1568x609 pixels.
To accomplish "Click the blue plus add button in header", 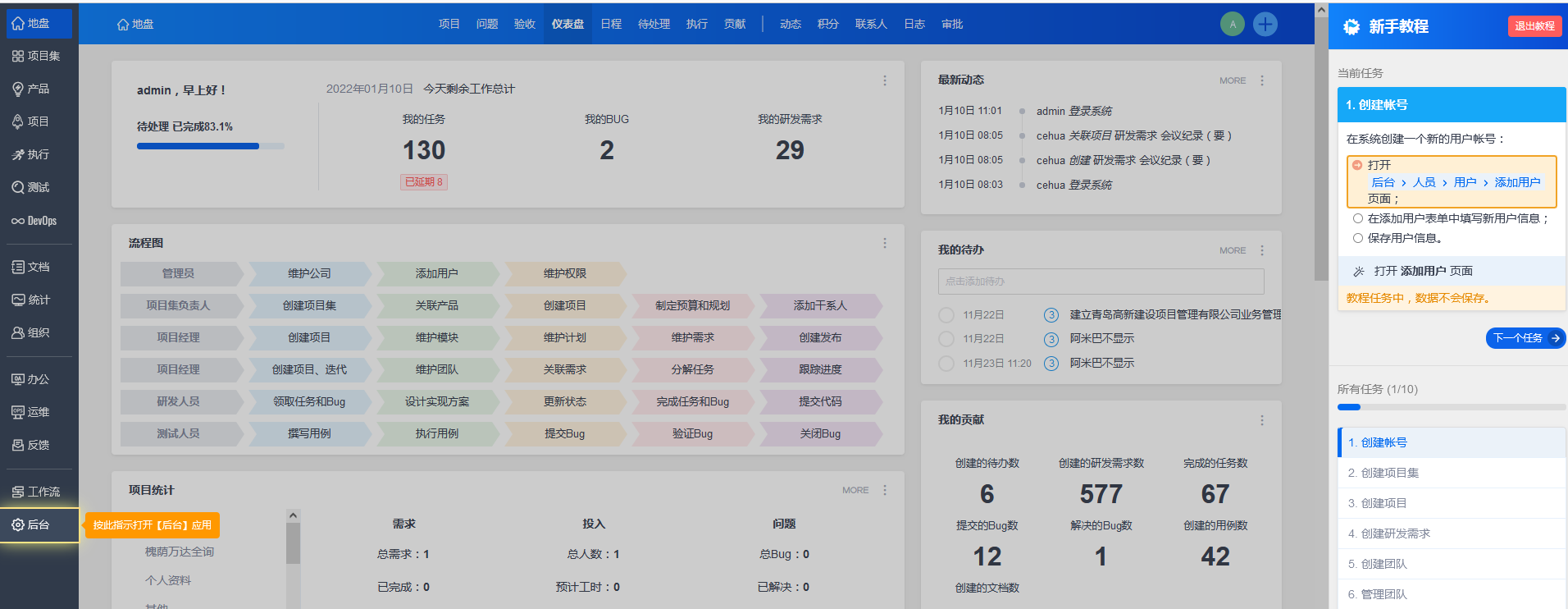I will pos(1265,25).
